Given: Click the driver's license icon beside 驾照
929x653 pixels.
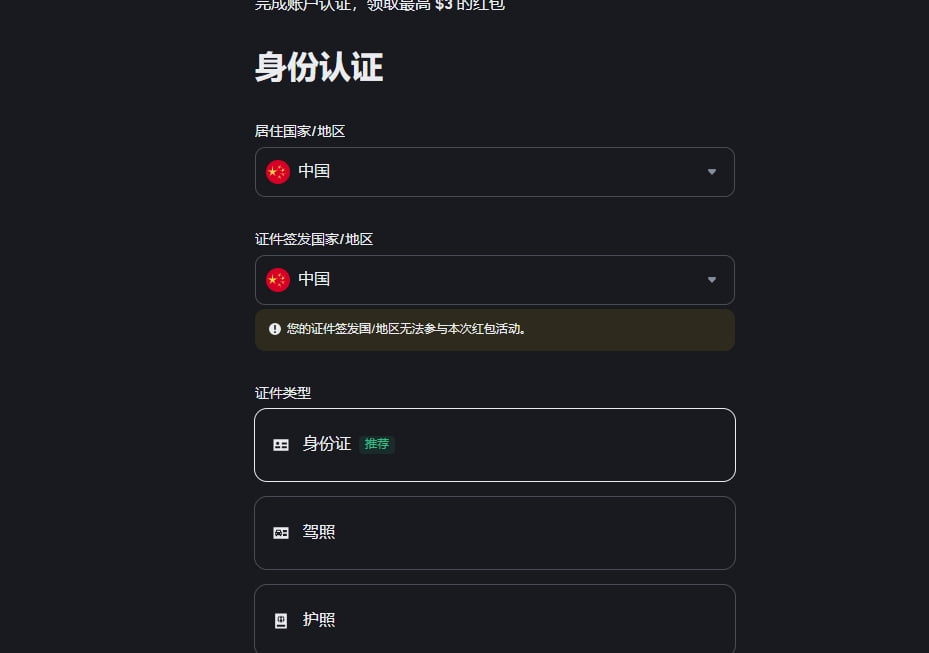Looking at the screenshot, I should (281, 532).
